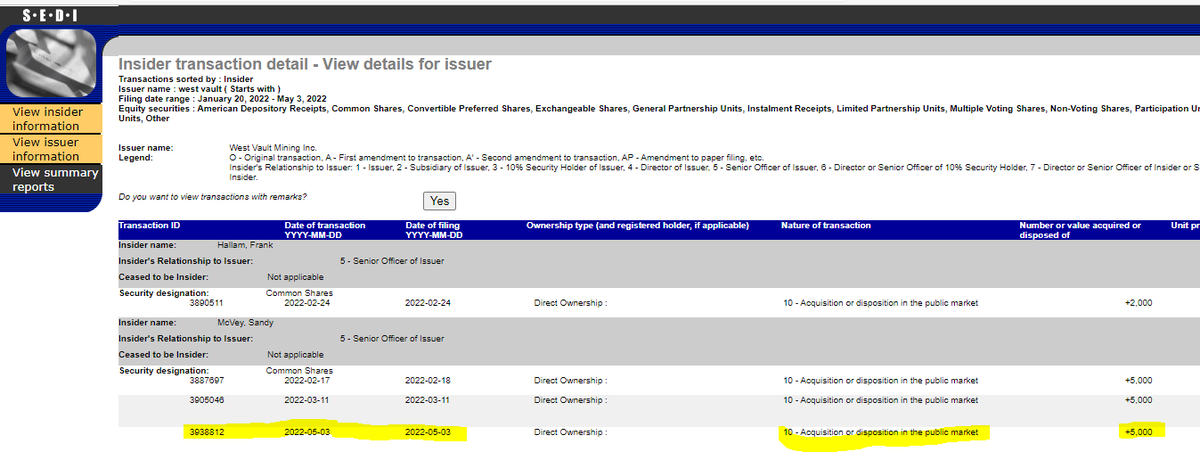The image size is (1200, 452).
Task: Click highlighted nature of transaction in last row
Action: pyautogui.click(x=879, y=433)
